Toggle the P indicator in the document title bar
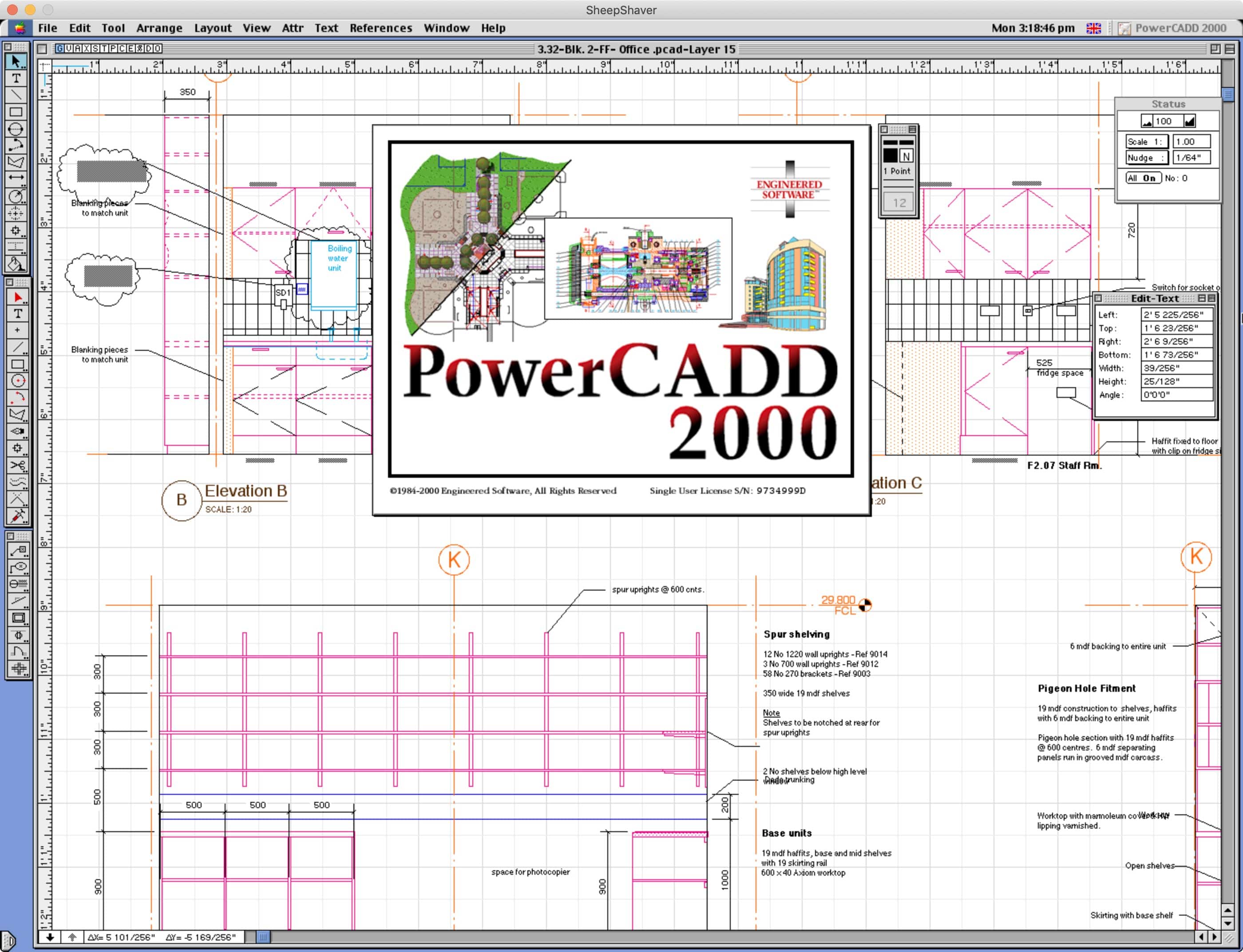Screen dimensions: 1243x952 click(x=113, y=49)
